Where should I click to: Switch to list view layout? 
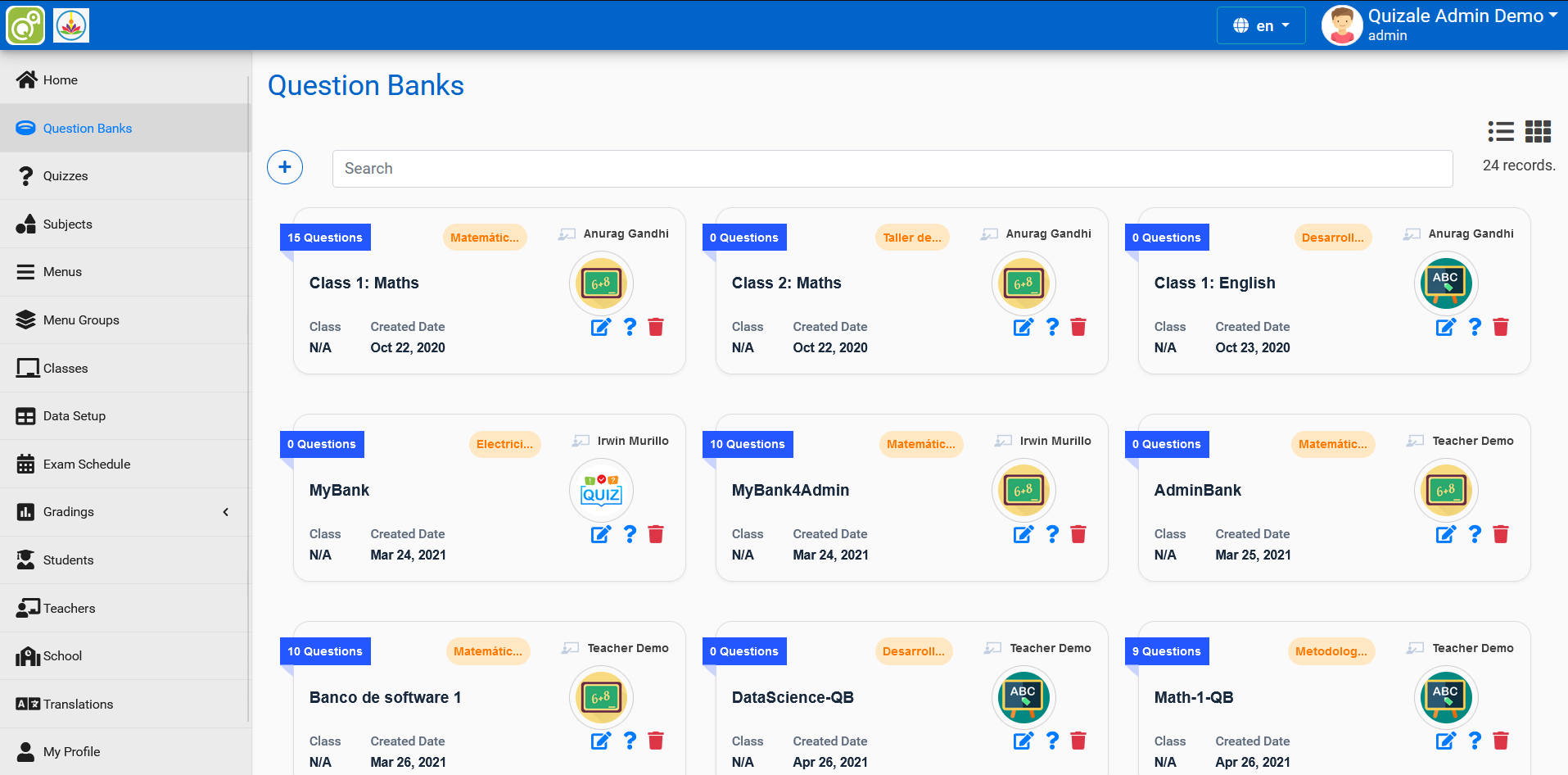pyautogui.click(x=1500, y=131)
